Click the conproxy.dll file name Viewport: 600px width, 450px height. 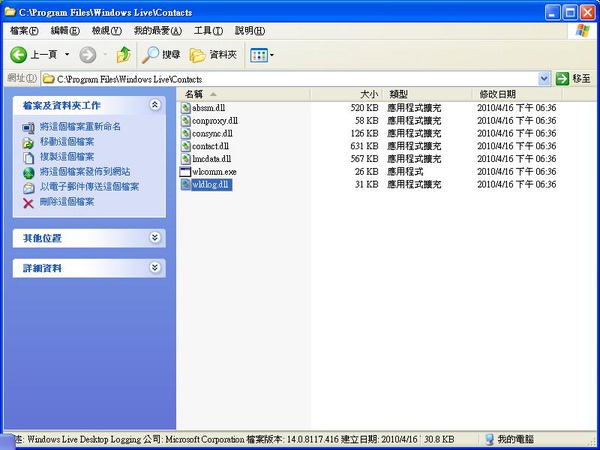point(215,121)
